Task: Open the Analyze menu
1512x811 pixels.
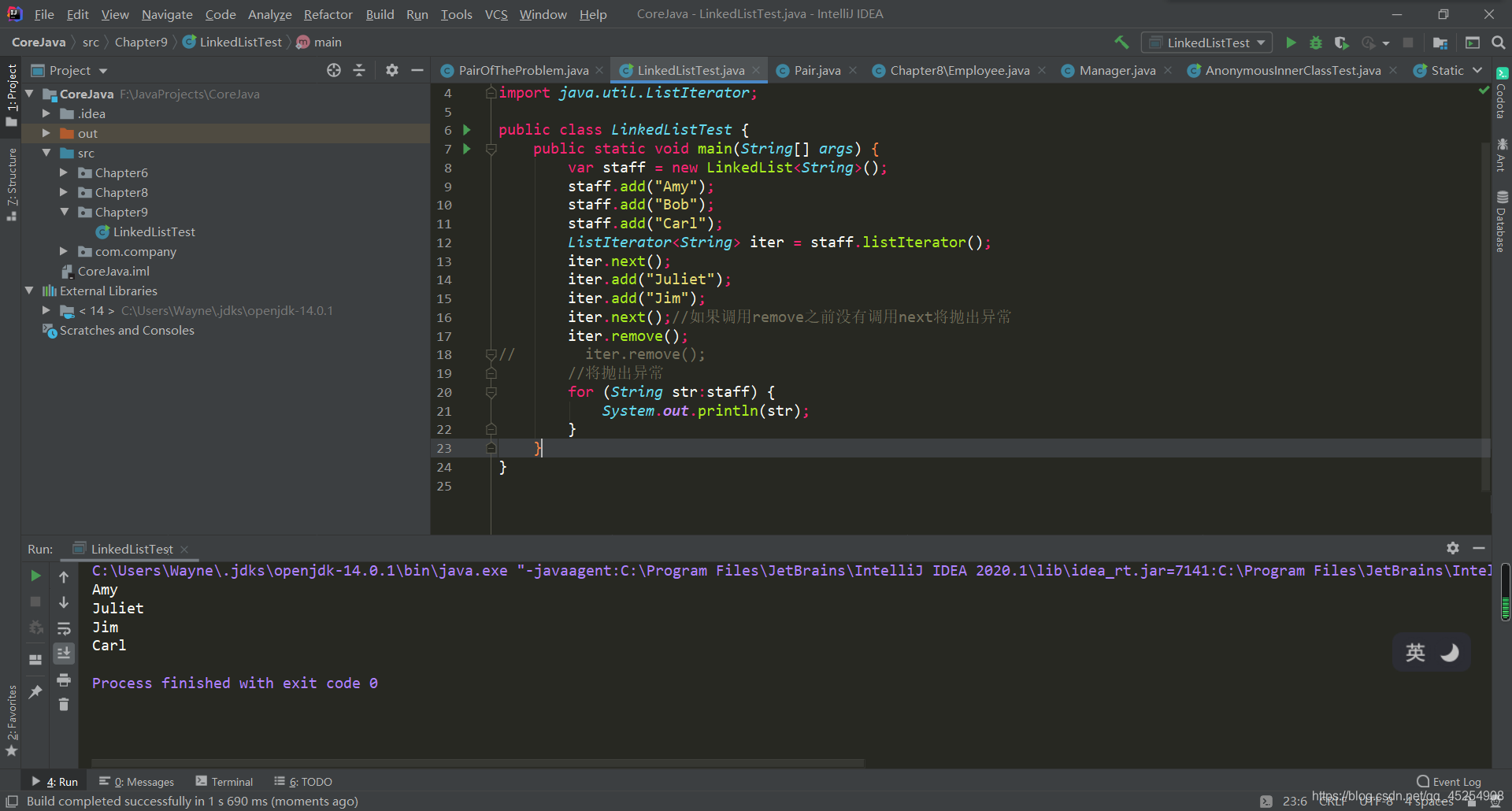Action: (x=269, y=14)
